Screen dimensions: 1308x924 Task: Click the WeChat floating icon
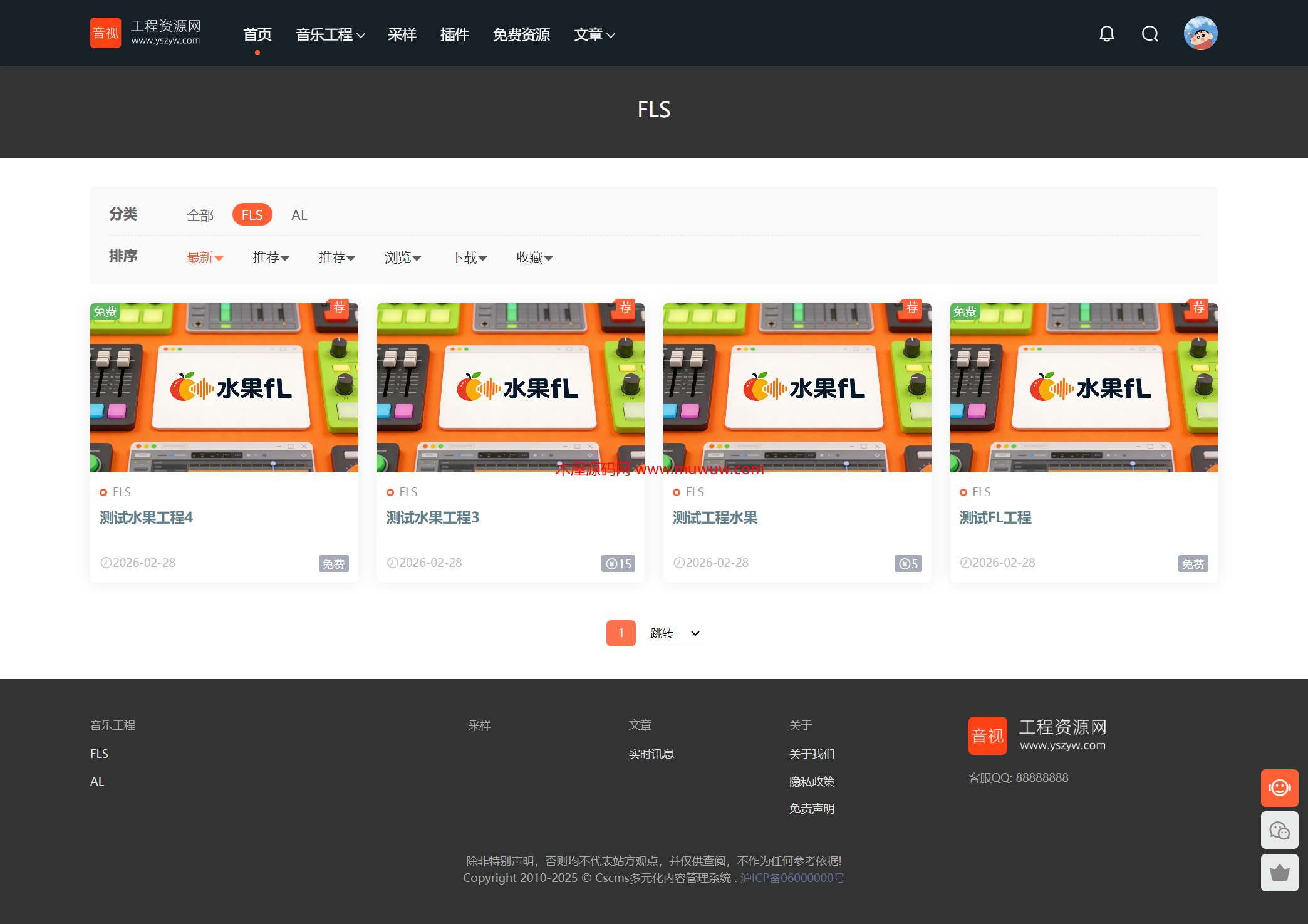click(1279, 830)
